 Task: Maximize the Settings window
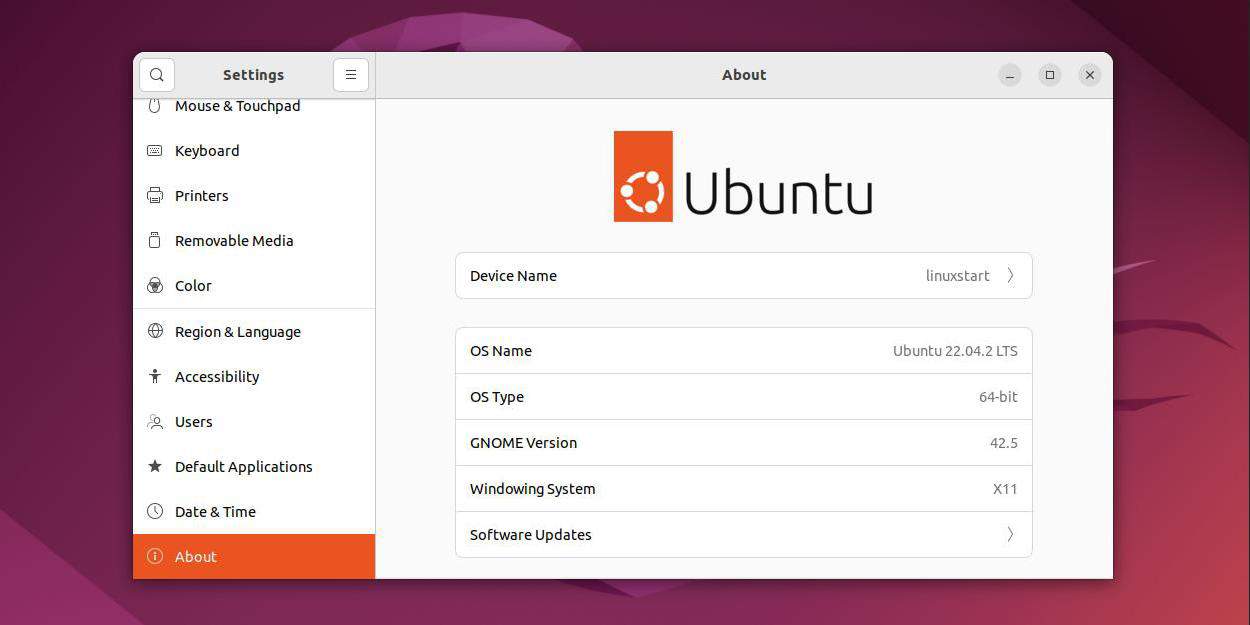click(x=1050, y=75)
